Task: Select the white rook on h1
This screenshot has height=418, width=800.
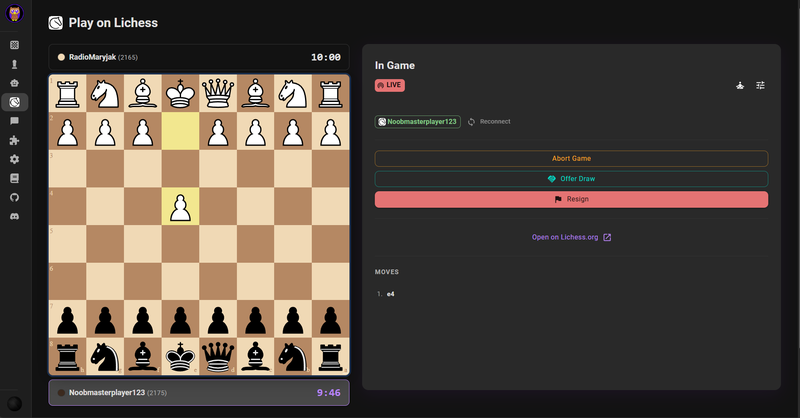Action: coord(67,94)
